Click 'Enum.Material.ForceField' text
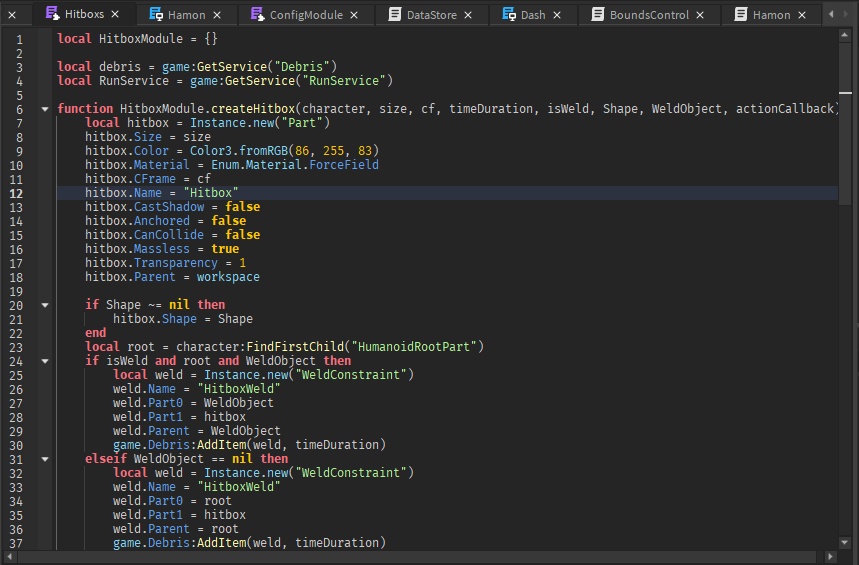Image resolution: width=859 pixels, height=565 pixels. (295, 164)
